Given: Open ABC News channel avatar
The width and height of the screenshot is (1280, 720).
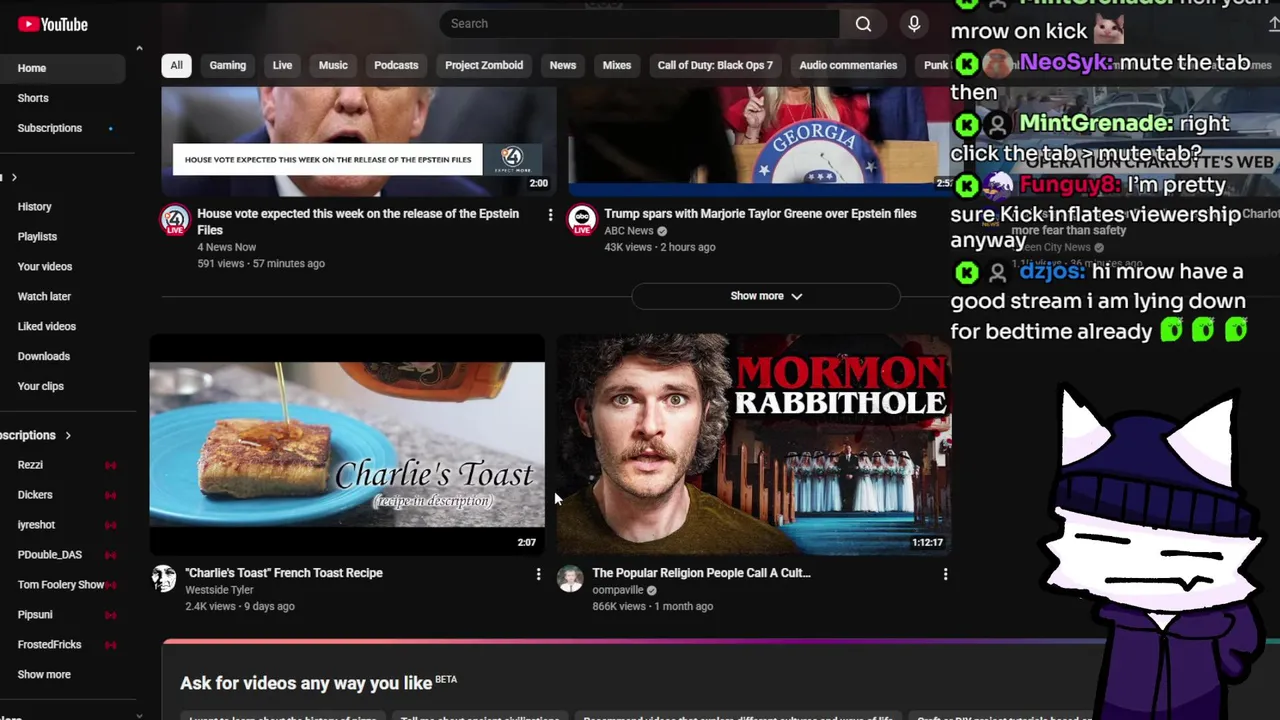Looking at the screenshot, I should click(582, 220).
